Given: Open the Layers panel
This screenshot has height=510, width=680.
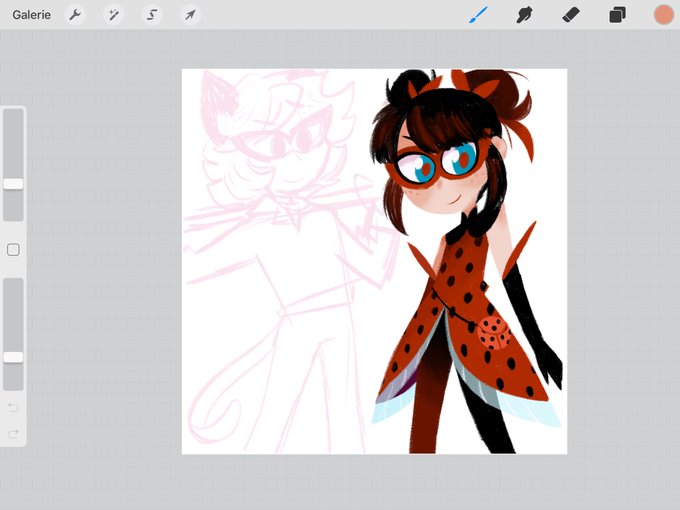Looking at the screenshot, I should click(x=617, y=15).
